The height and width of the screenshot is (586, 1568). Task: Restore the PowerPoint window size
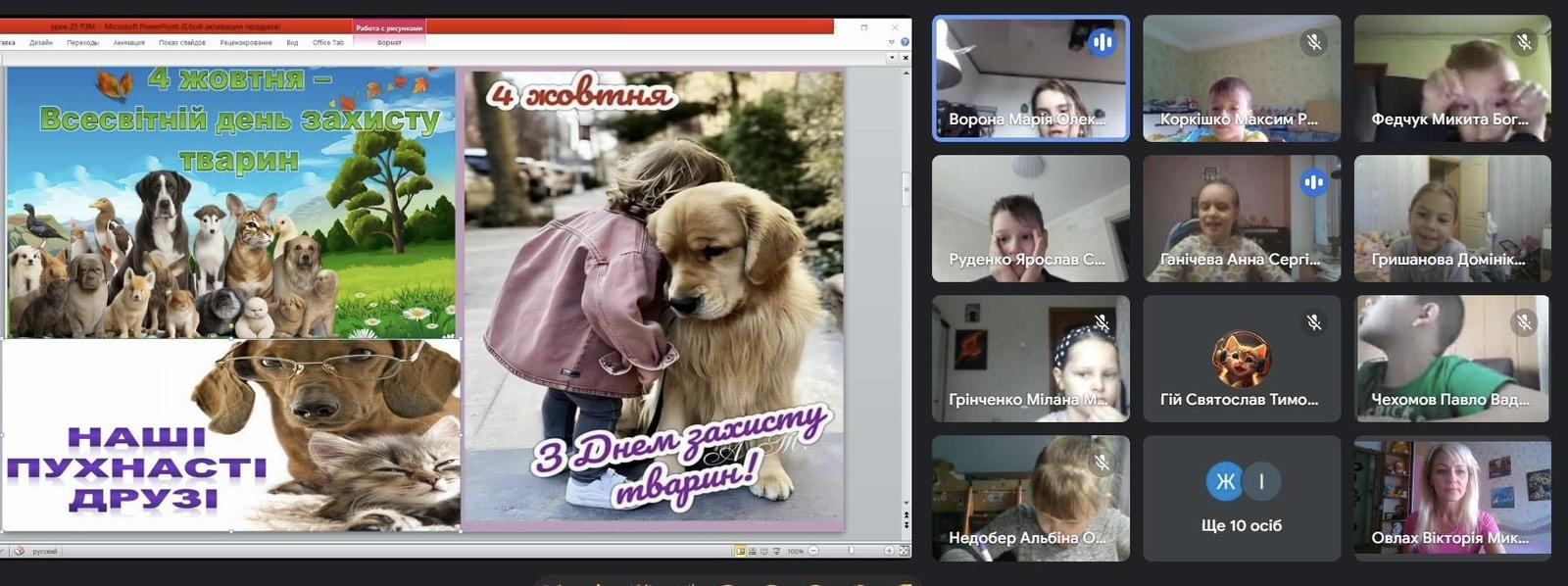coord(863,27)
